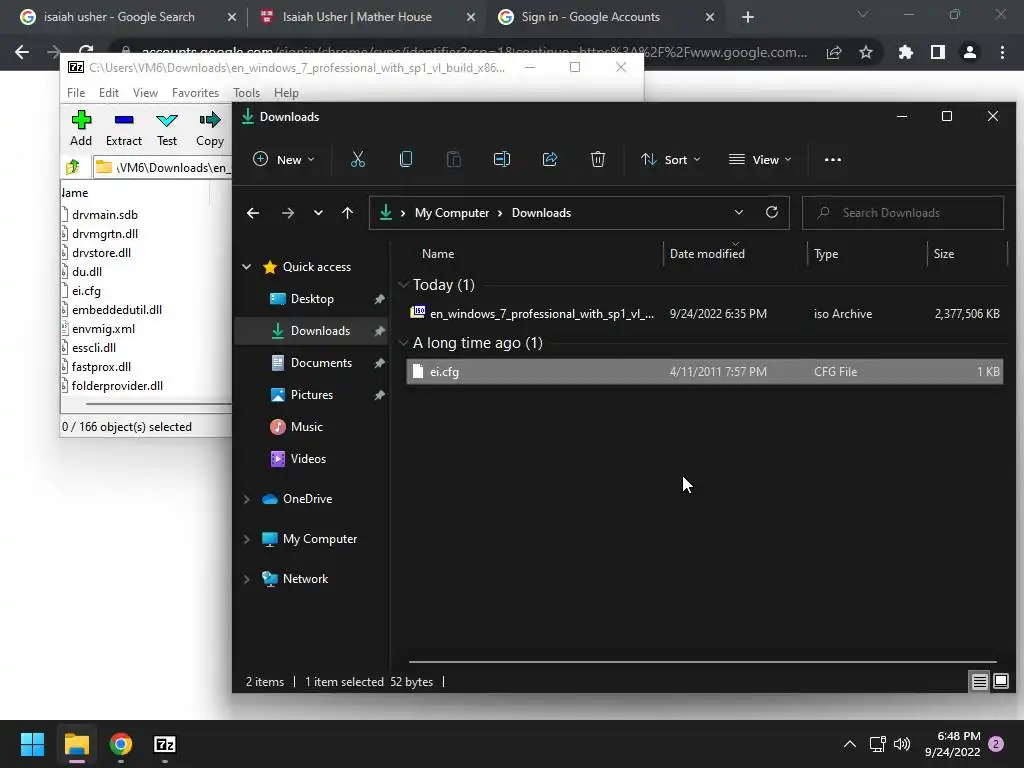Viewport: 1024px width, 768px height.
Task: Open Chrome from taskbar
Action: click(121, 744)
